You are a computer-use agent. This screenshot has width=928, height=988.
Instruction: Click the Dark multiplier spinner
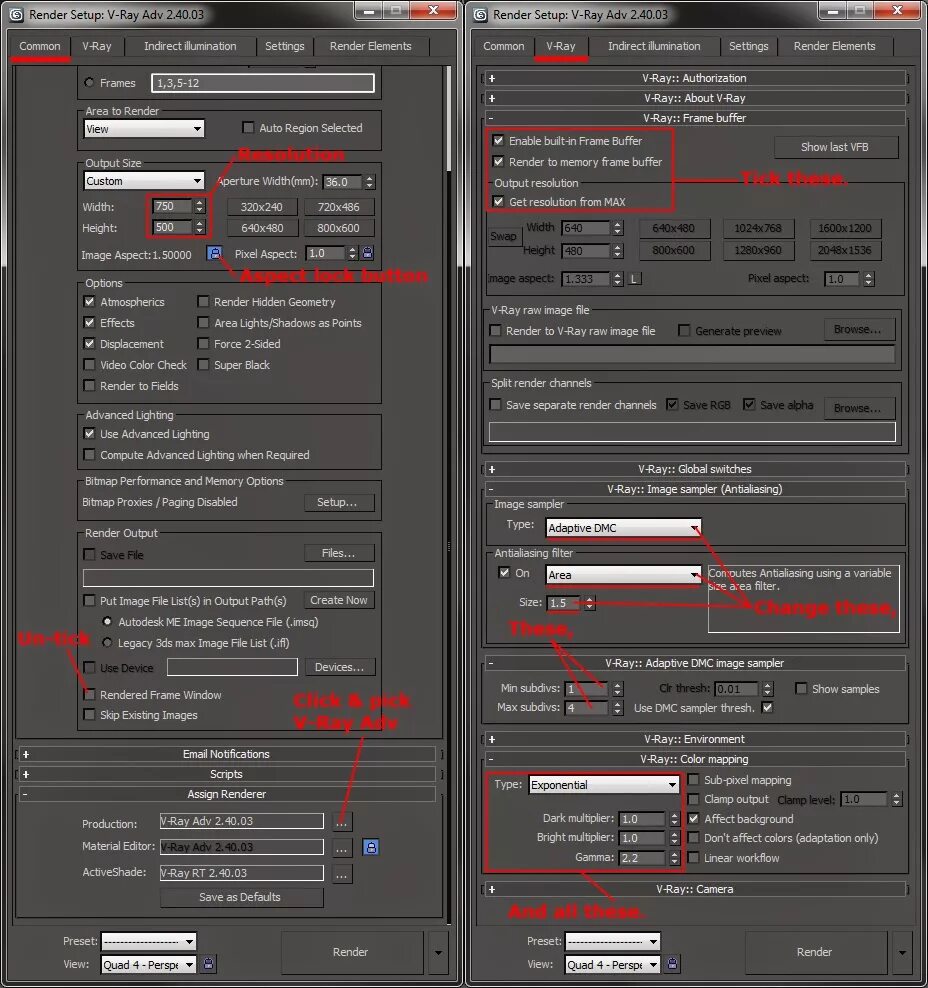pos(674,819)
